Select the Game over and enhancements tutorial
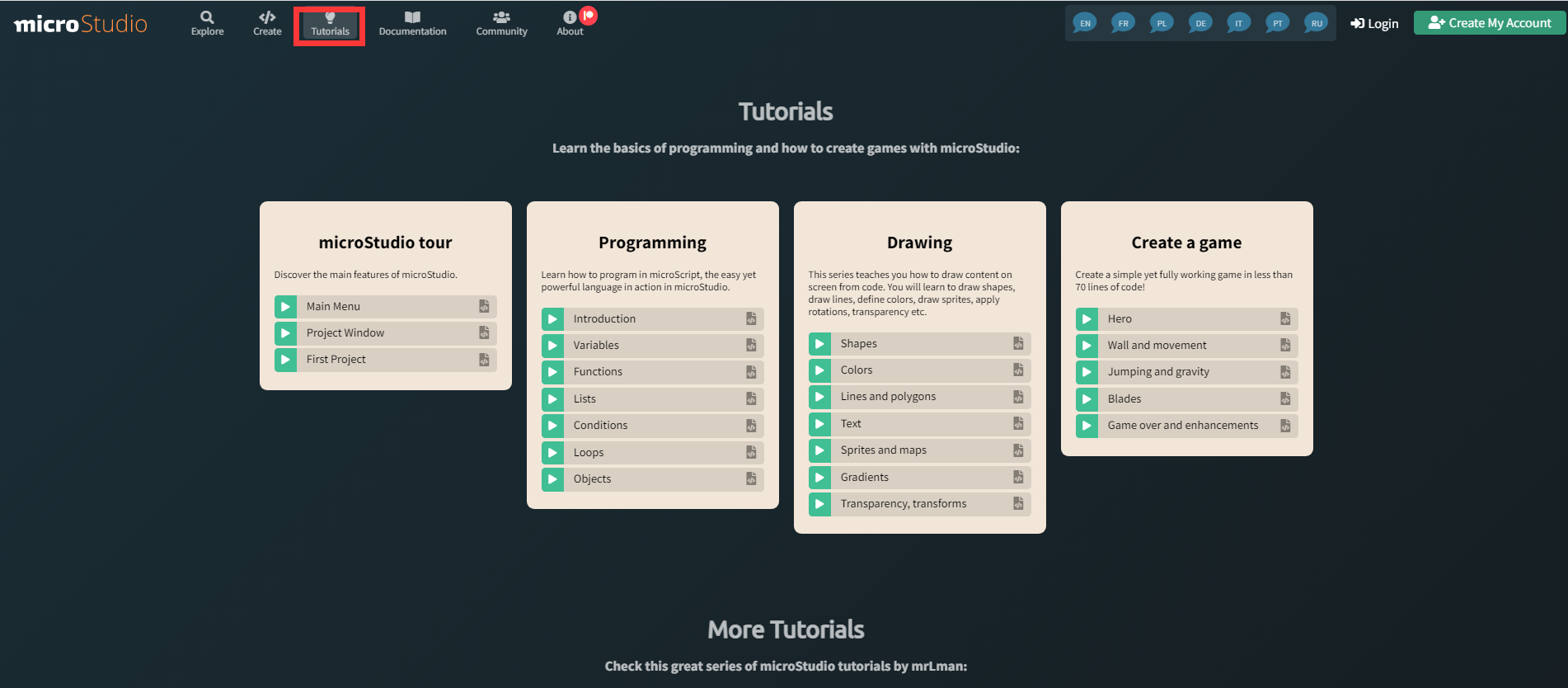The image size is (1568, 688). [x=1182, y=426]
